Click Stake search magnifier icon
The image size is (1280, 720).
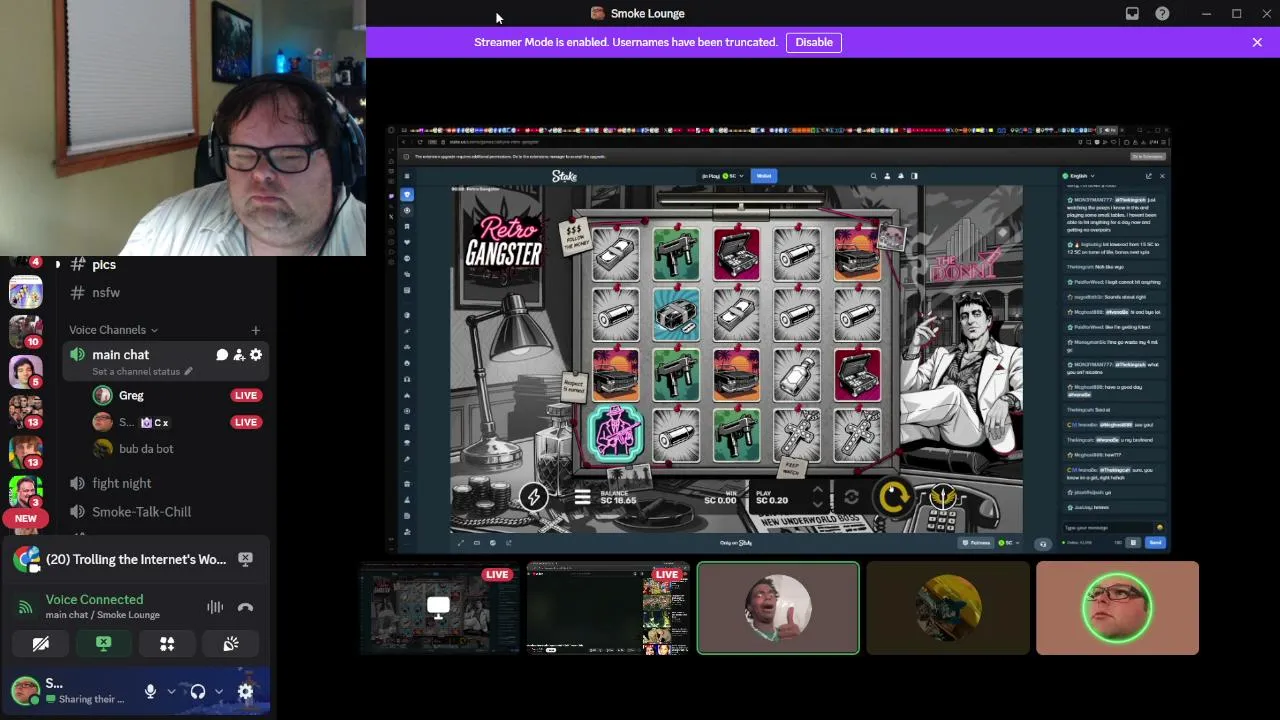point(873,176)
